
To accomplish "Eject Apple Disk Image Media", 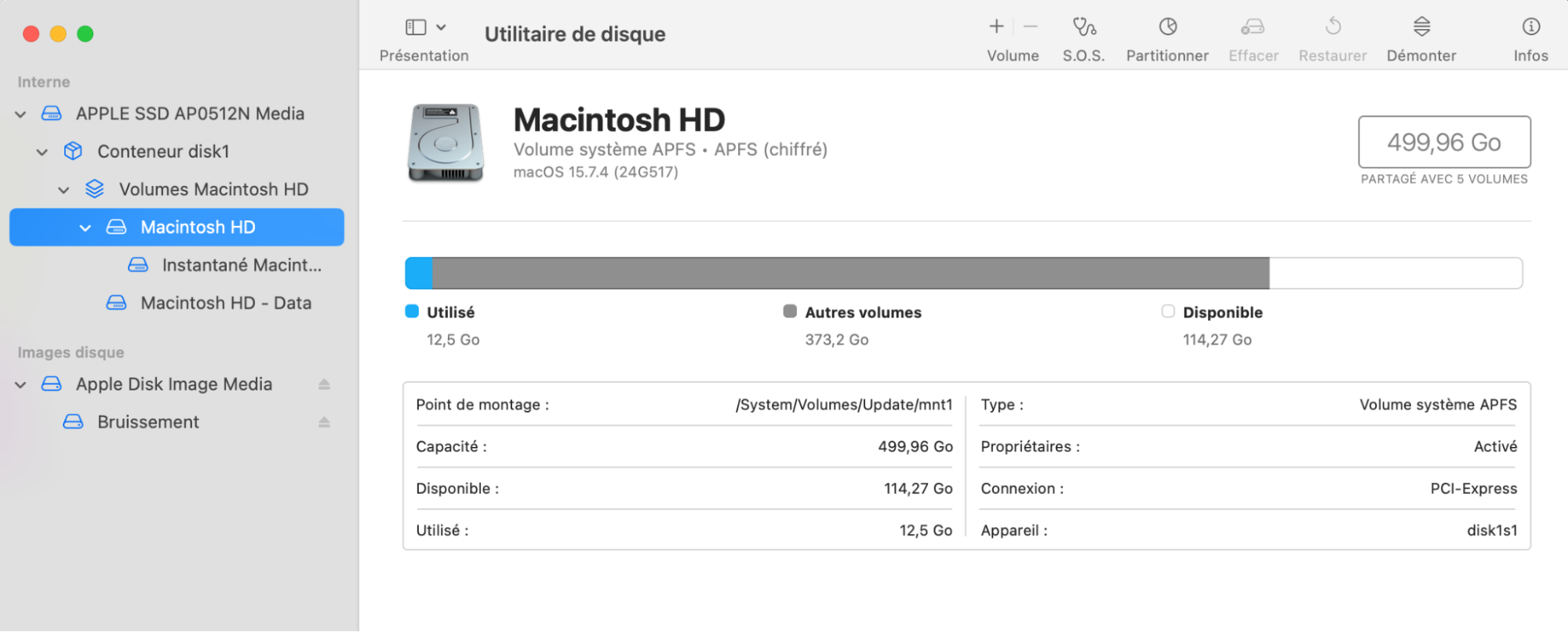I will pyautogui.click(x=324, y=384).
